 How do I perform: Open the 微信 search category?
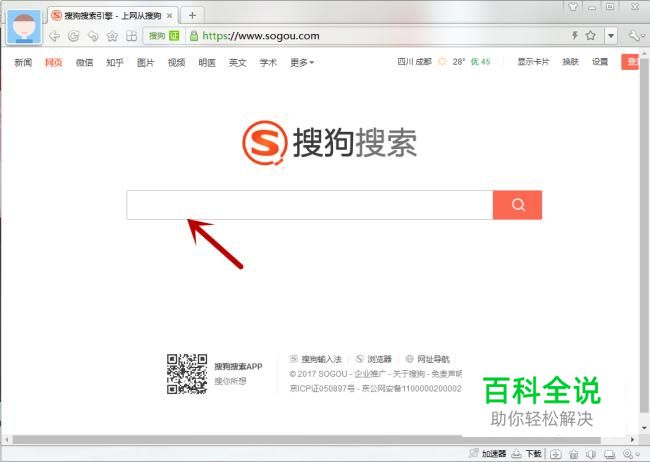(x=84, y=63)
